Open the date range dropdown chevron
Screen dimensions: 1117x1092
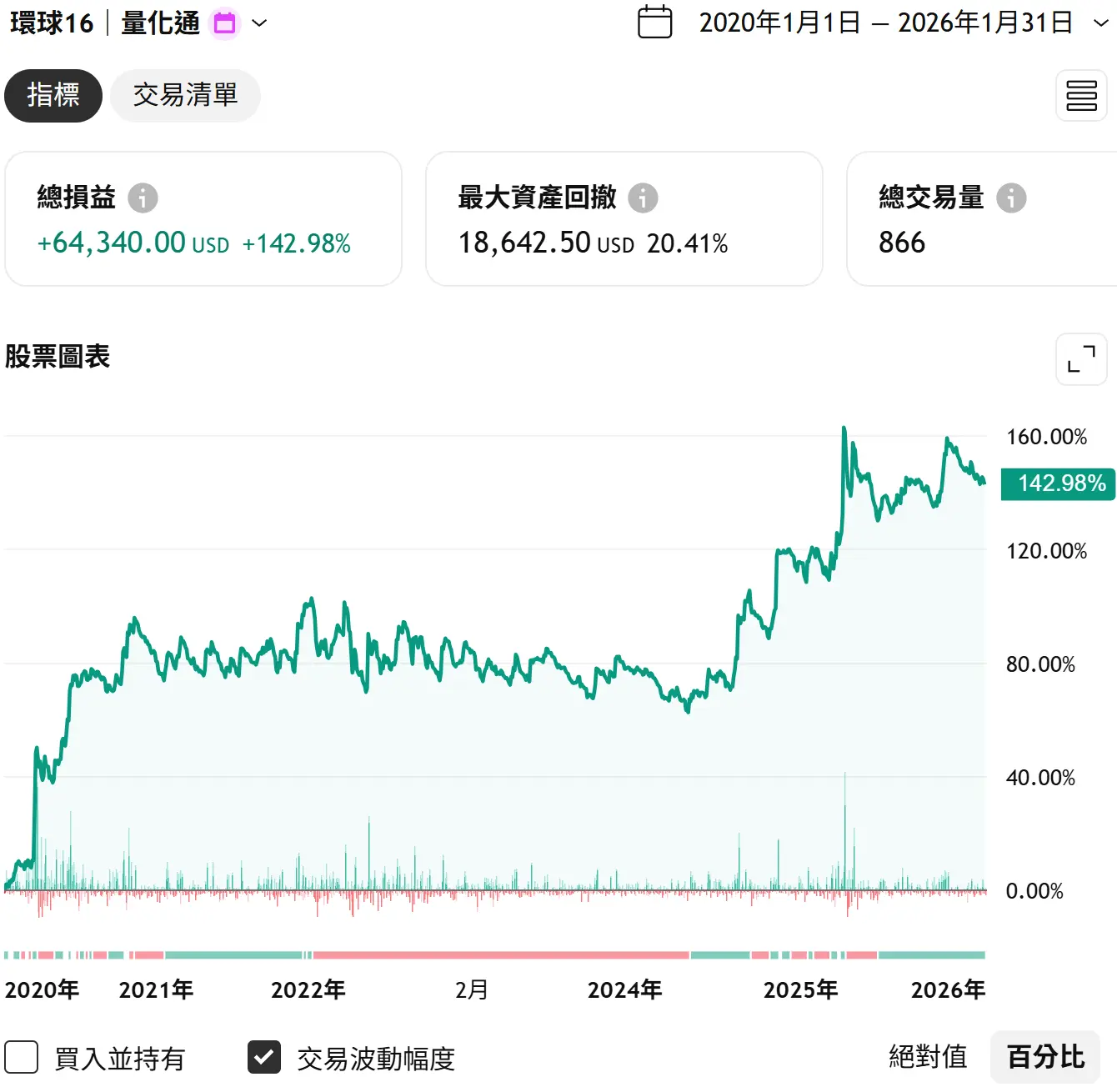click(x=1100, y=23)
